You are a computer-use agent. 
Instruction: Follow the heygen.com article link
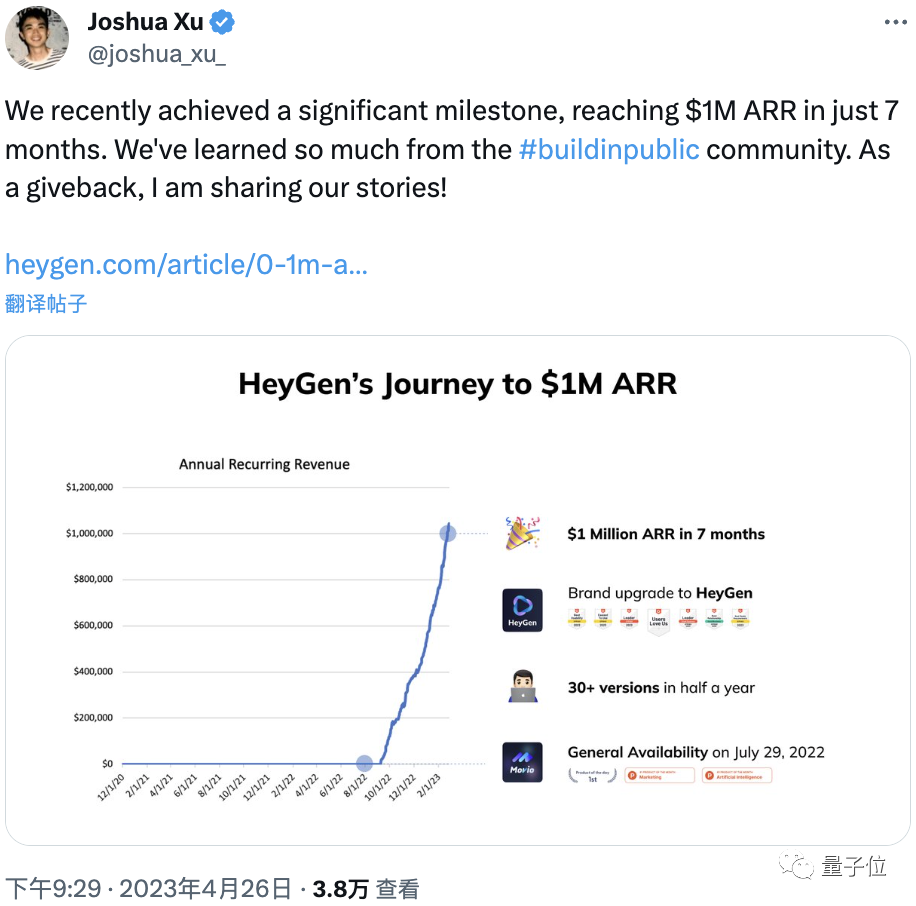pos(186,265)
